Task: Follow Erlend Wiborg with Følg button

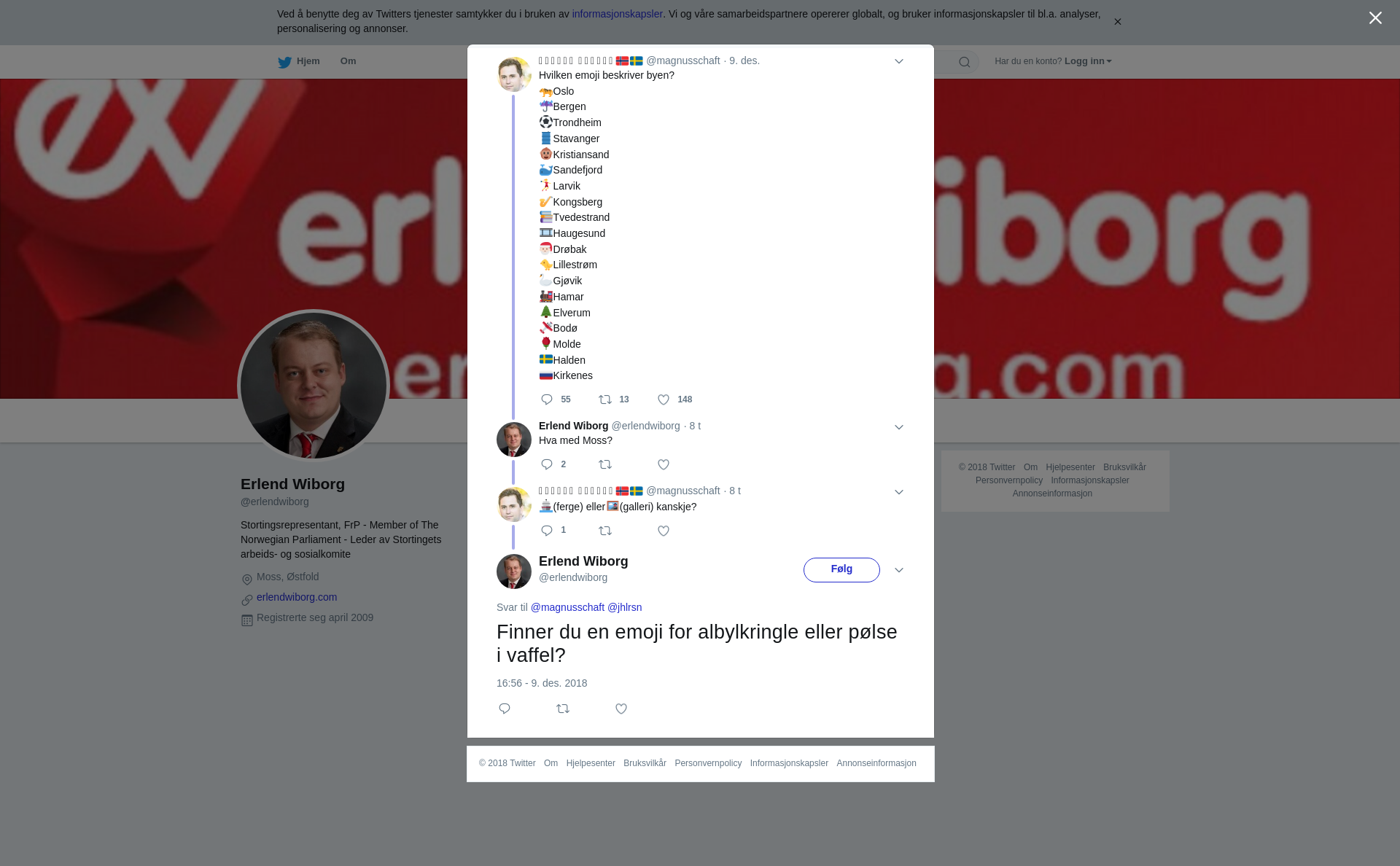Action: coord(841,569)
